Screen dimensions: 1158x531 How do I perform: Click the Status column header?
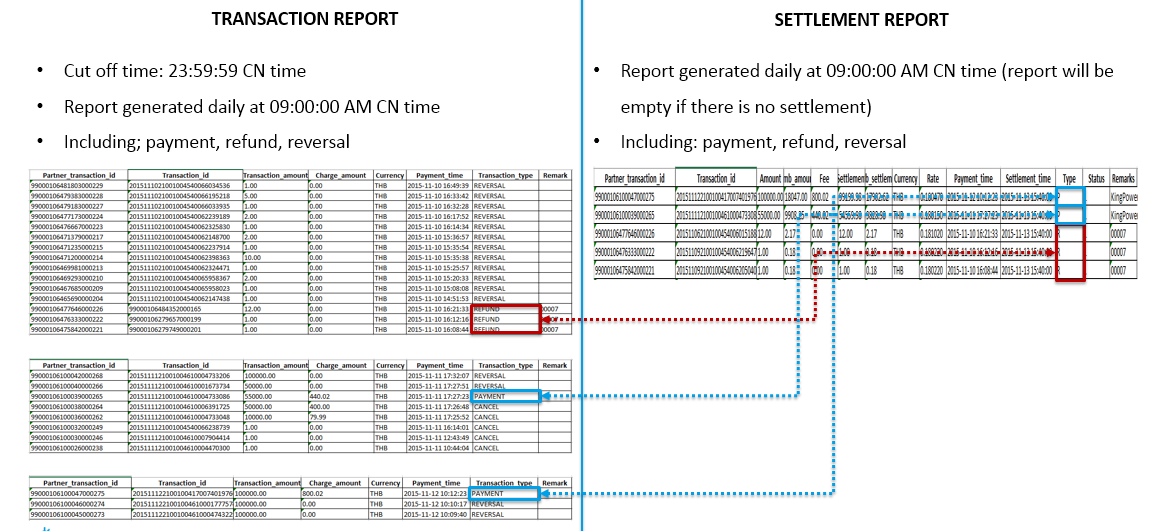point(1096,179)
